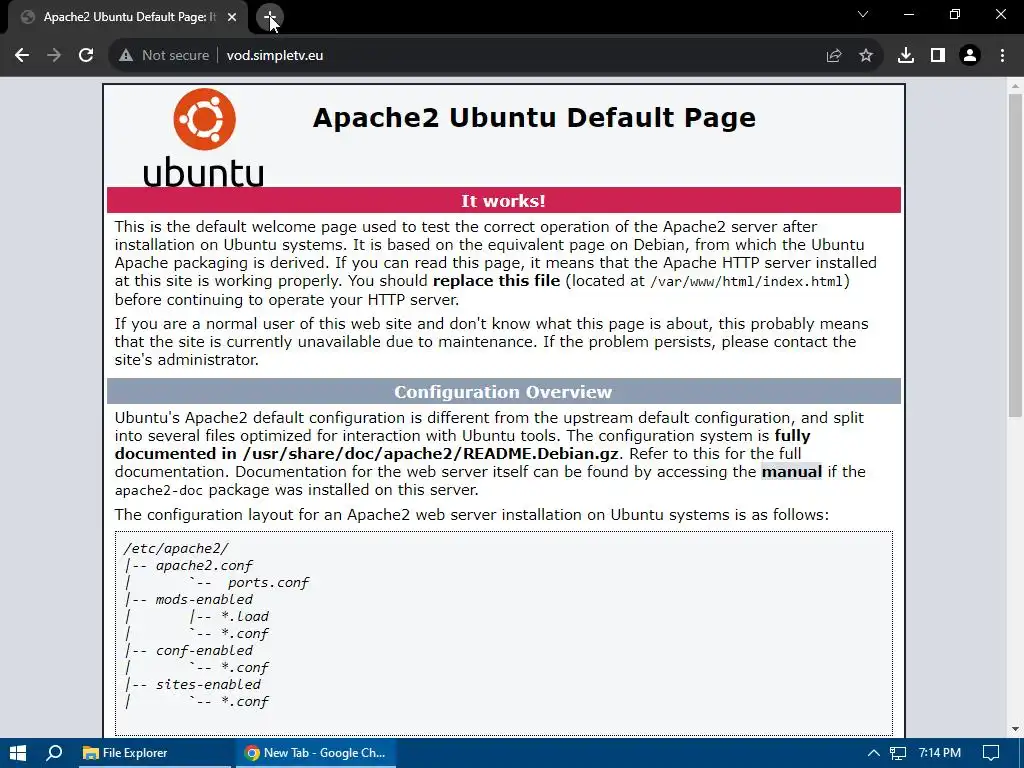Open a new tab with plus button
This screenshot has width=1024, height=768.
pos(270,17)
